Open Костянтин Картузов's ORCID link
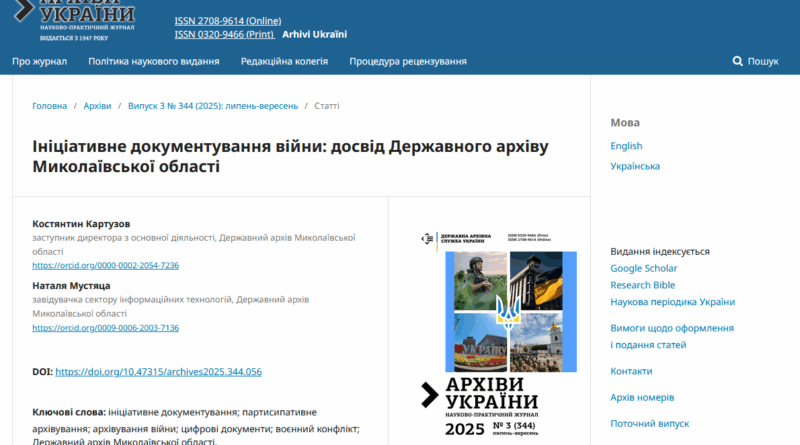This screenshot has width=800, height=445. tap(105, 265)
